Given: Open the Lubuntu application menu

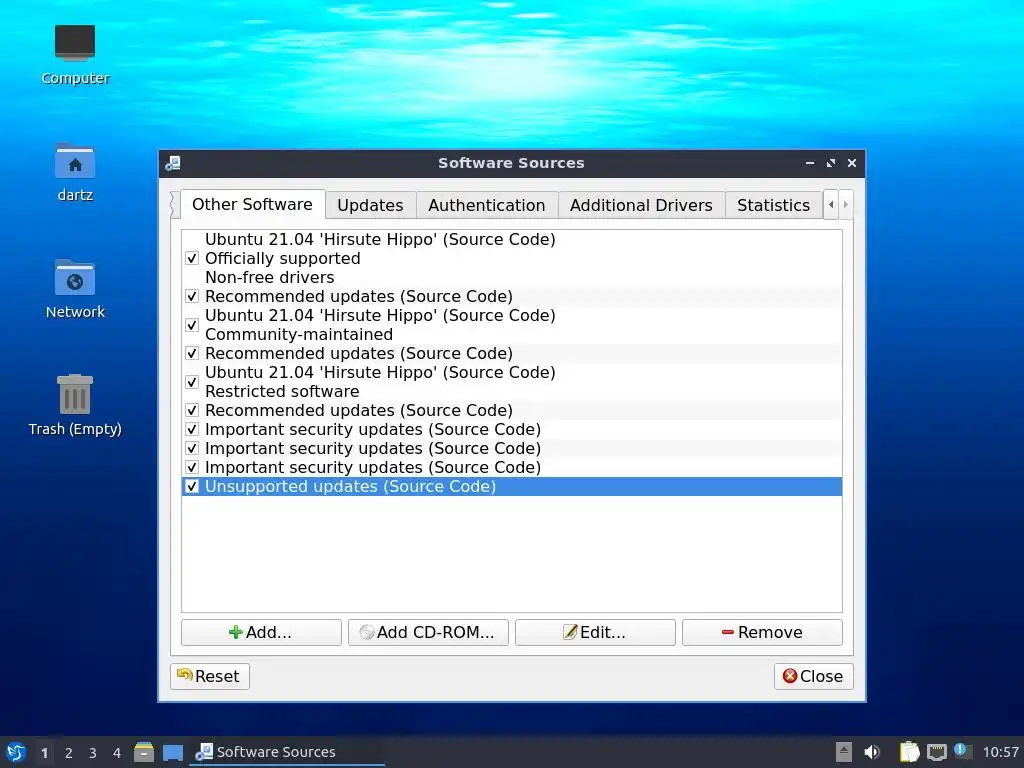Looking at the screenshot, I should pyautogui.click(x=16, y=752).
